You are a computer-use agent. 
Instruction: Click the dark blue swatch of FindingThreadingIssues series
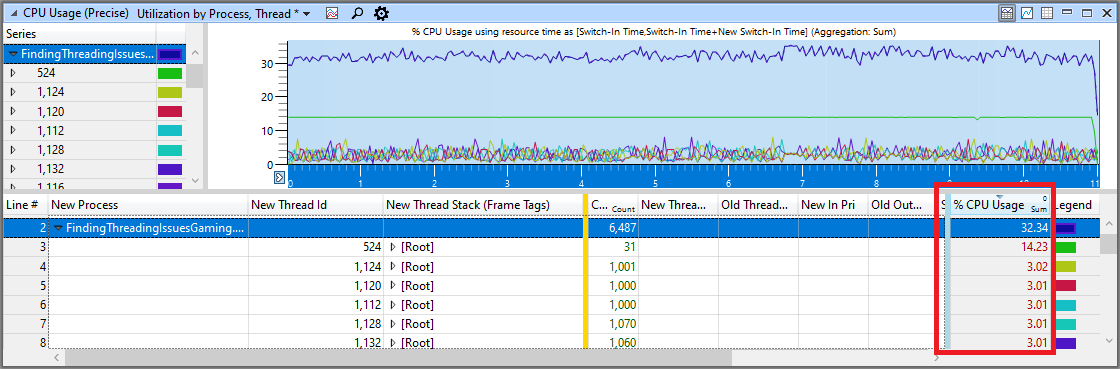click(170, 54)
